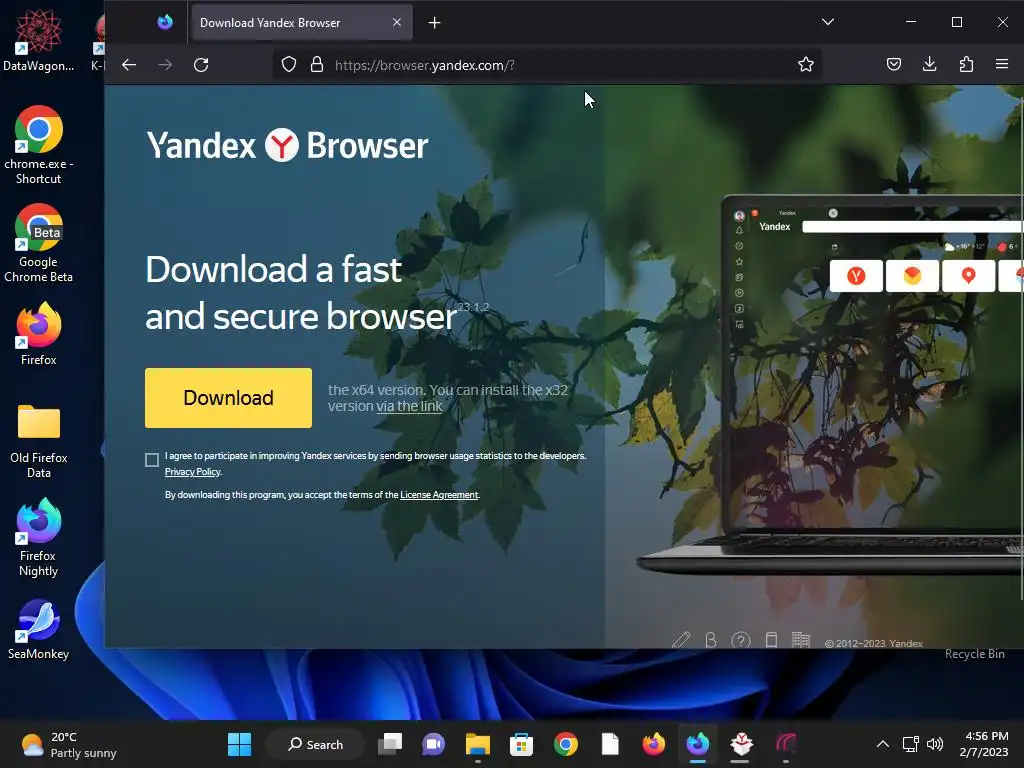Click the forward navigation arrow
1024x768 pixels.
[165, 65]
